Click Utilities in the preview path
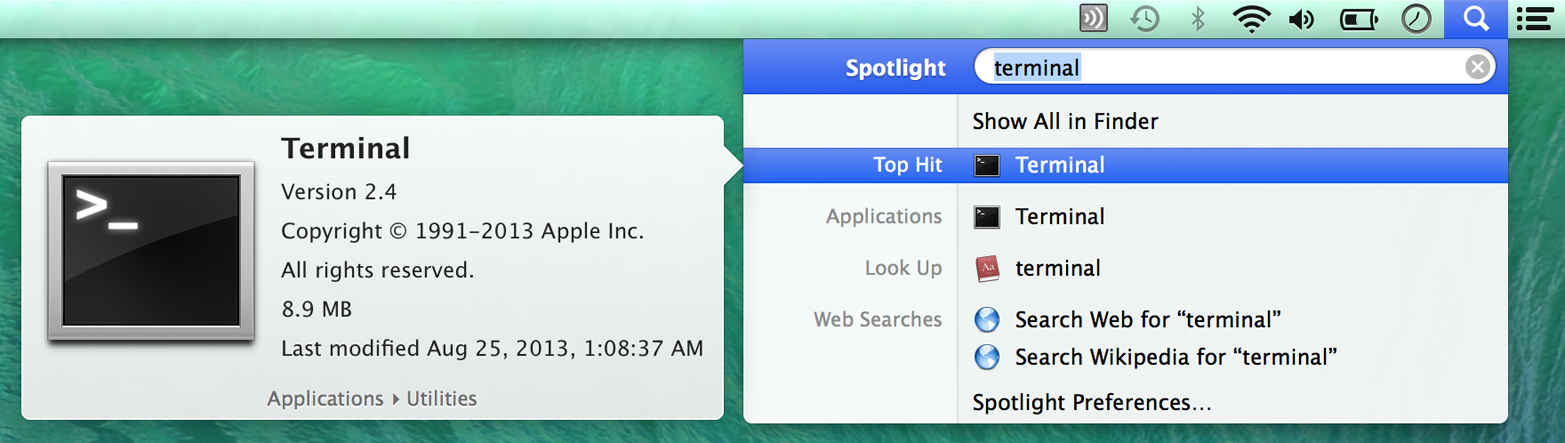The width and height of the screenshot is (1565, 443). pyautogui.click(x=441, y=398)
